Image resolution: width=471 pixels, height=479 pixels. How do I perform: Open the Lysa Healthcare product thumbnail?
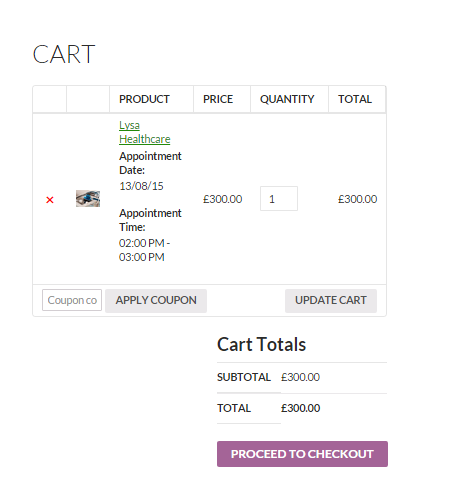88,199
